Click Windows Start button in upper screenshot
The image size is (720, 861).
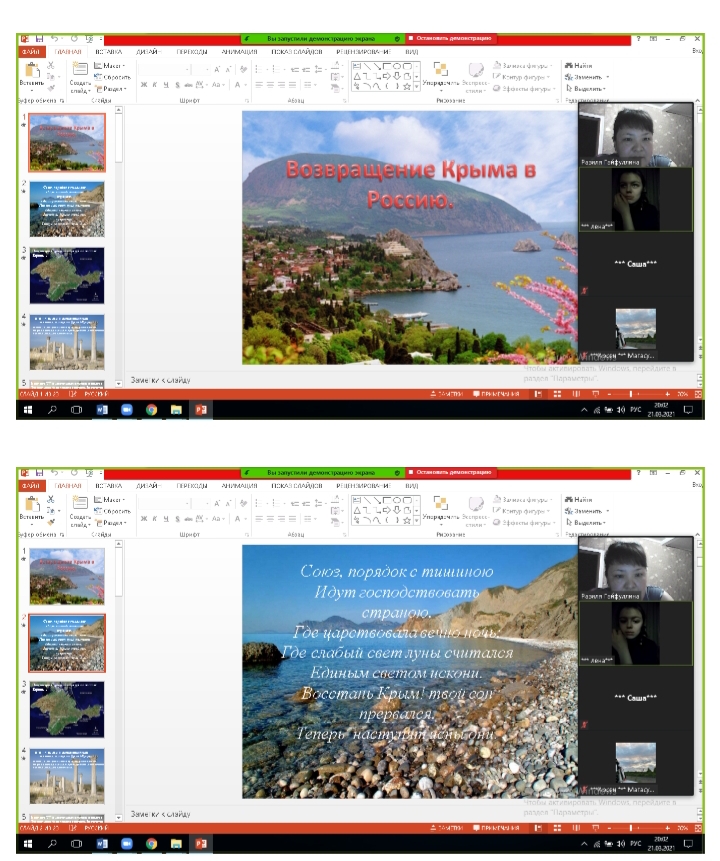27,410
